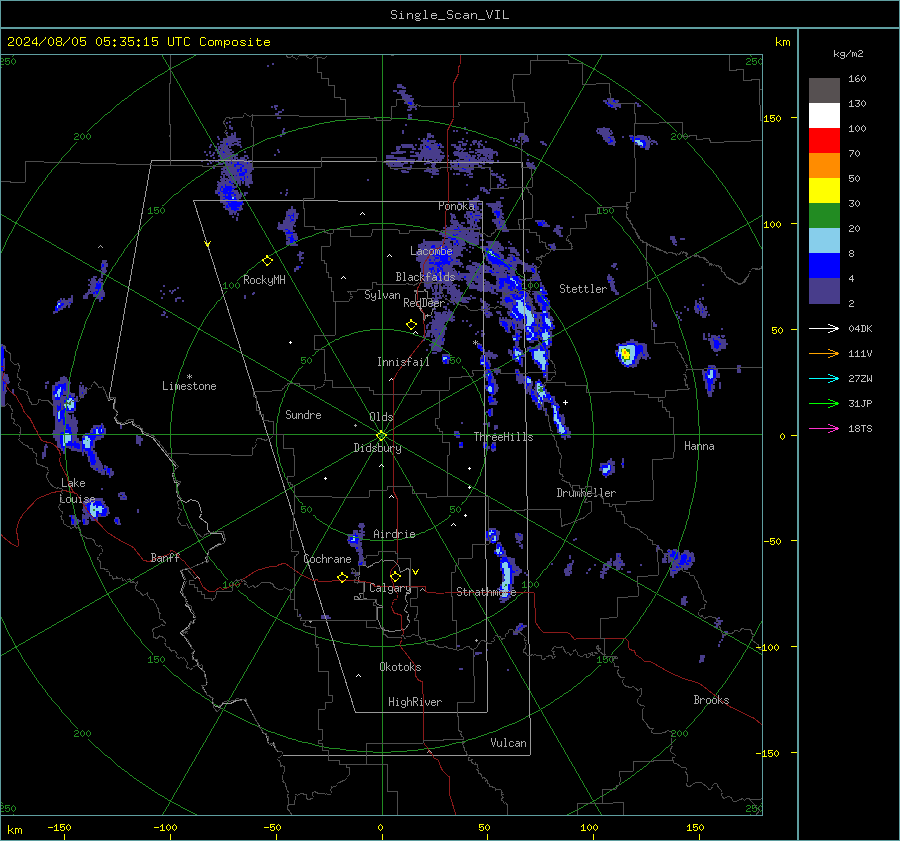Click the Hanna city label
900x841 pixels.
click(x=699, y=446)
